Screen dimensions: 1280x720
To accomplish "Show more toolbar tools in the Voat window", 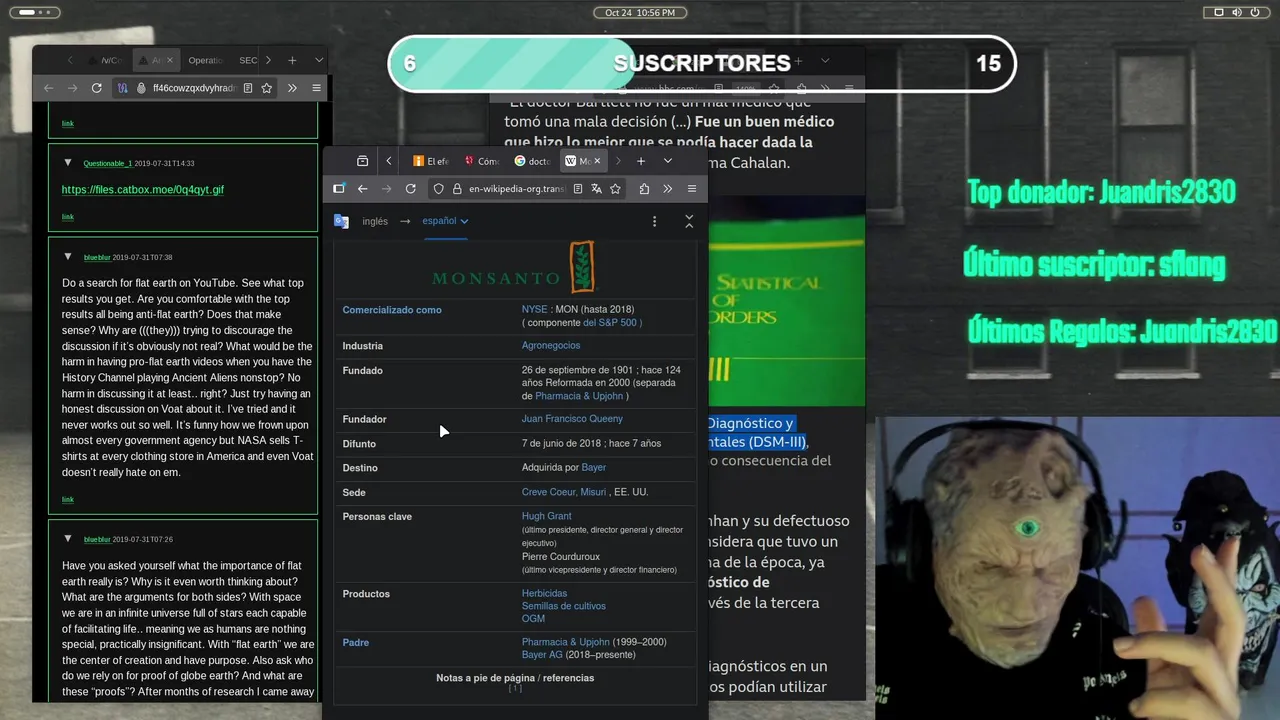I will [x=292, y=88].
